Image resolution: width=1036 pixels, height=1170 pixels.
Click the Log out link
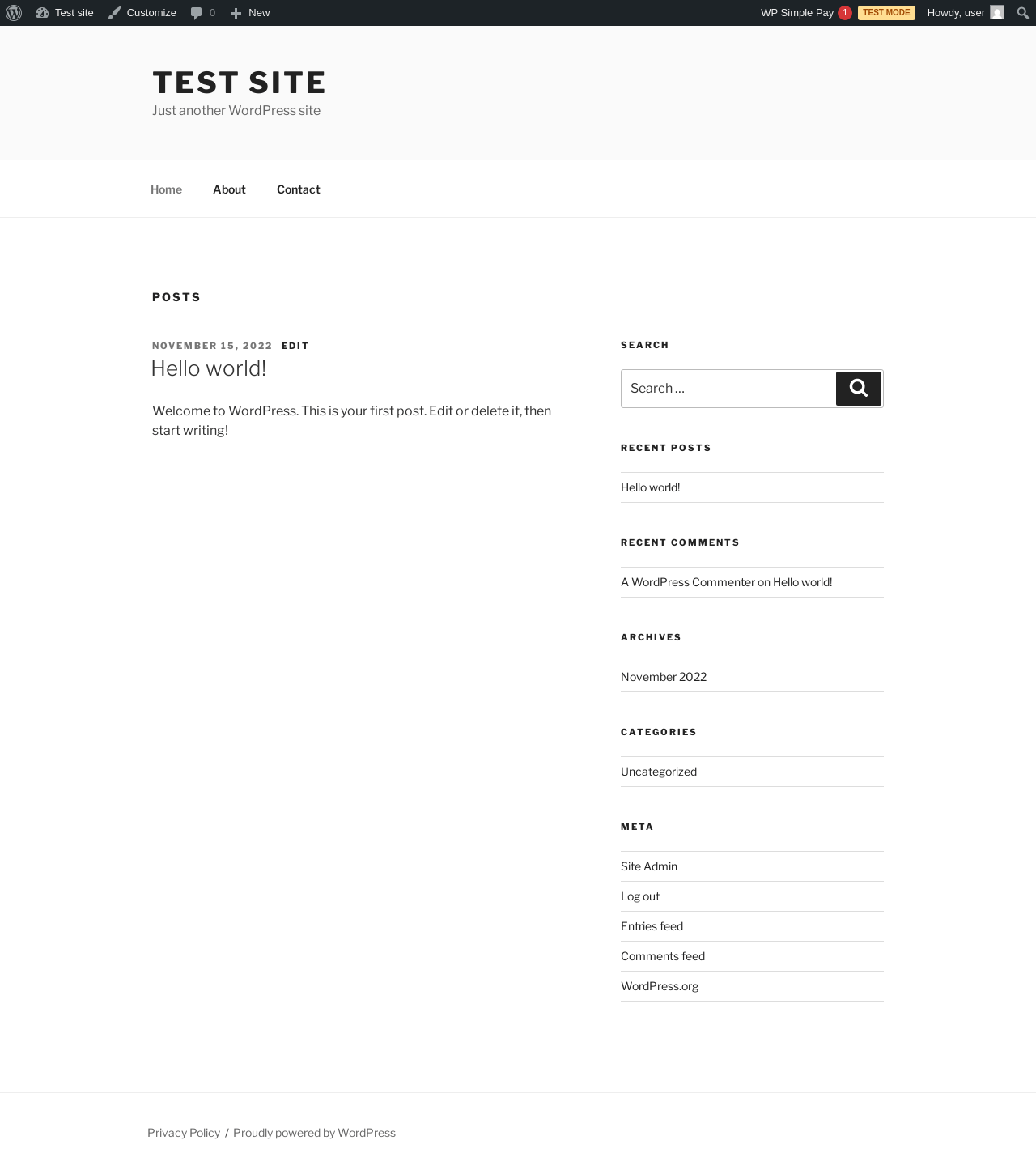pos(640,896)
